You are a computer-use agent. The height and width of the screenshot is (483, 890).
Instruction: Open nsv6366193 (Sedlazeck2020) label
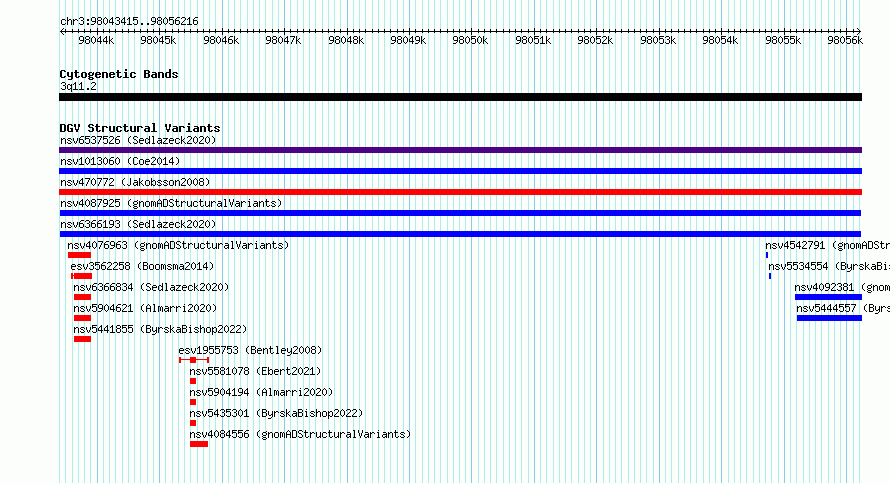[138, 224]
